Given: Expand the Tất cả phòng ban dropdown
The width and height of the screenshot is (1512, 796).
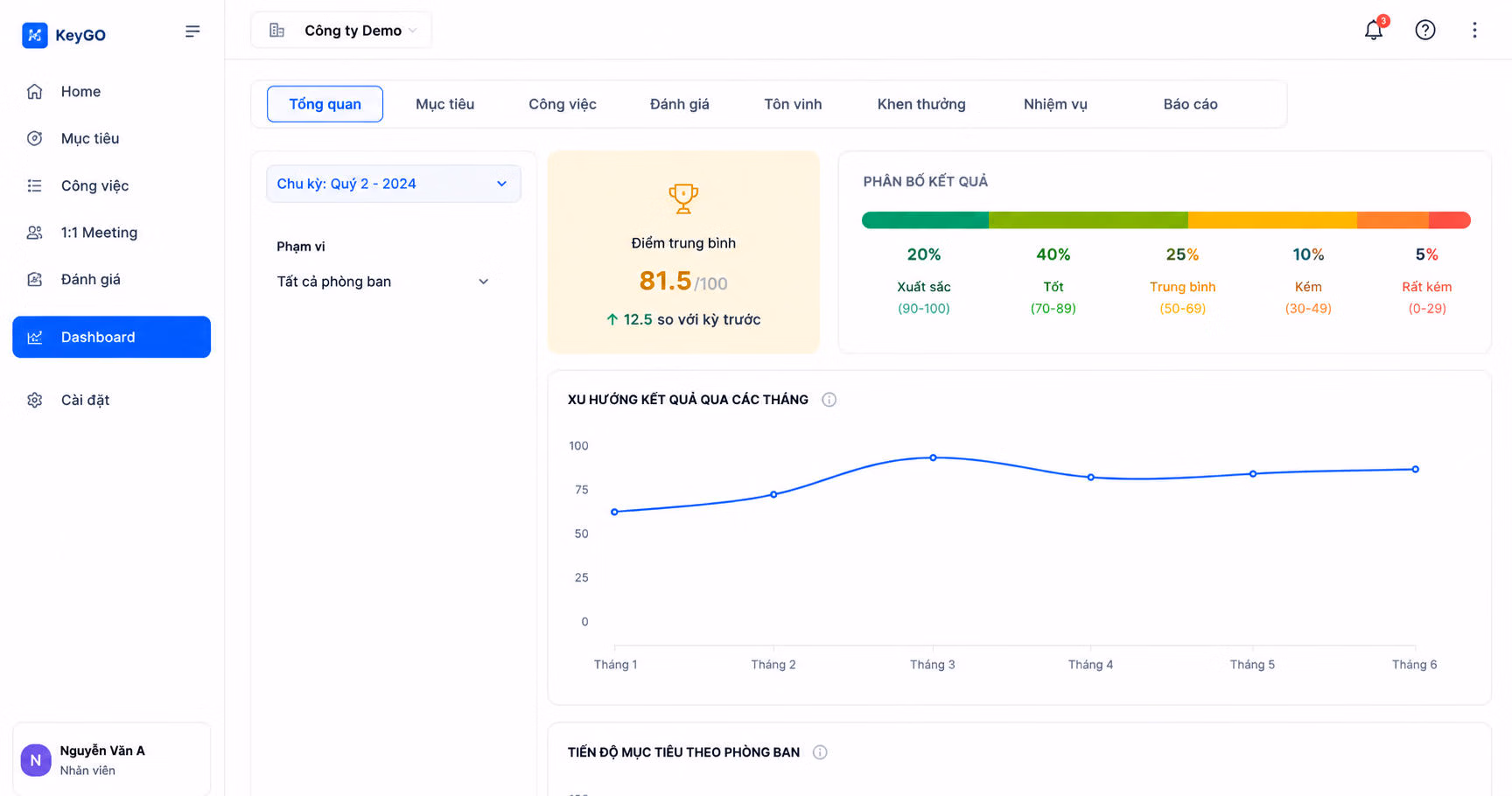Looking at the screenshot, I should (383, 282).
